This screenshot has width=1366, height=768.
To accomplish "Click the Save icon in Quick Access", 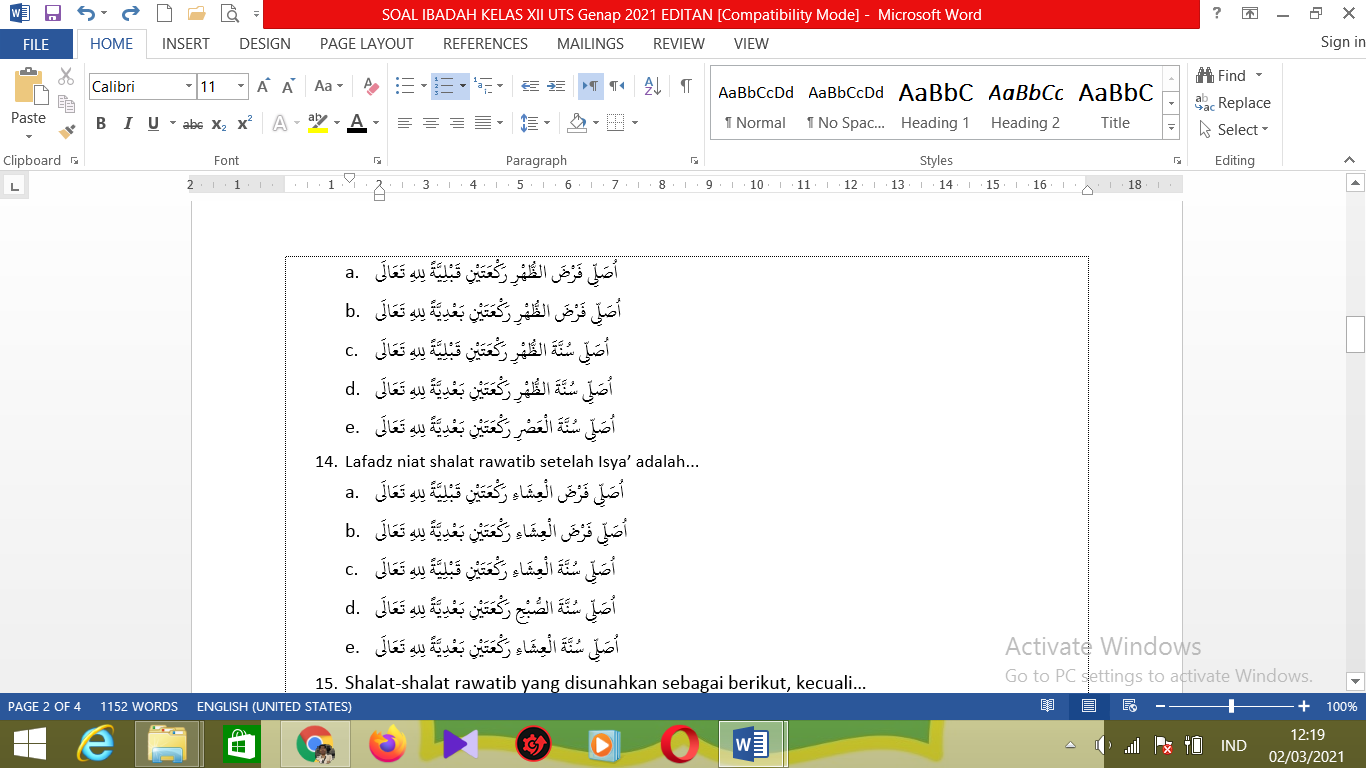I will coord(52,14).
